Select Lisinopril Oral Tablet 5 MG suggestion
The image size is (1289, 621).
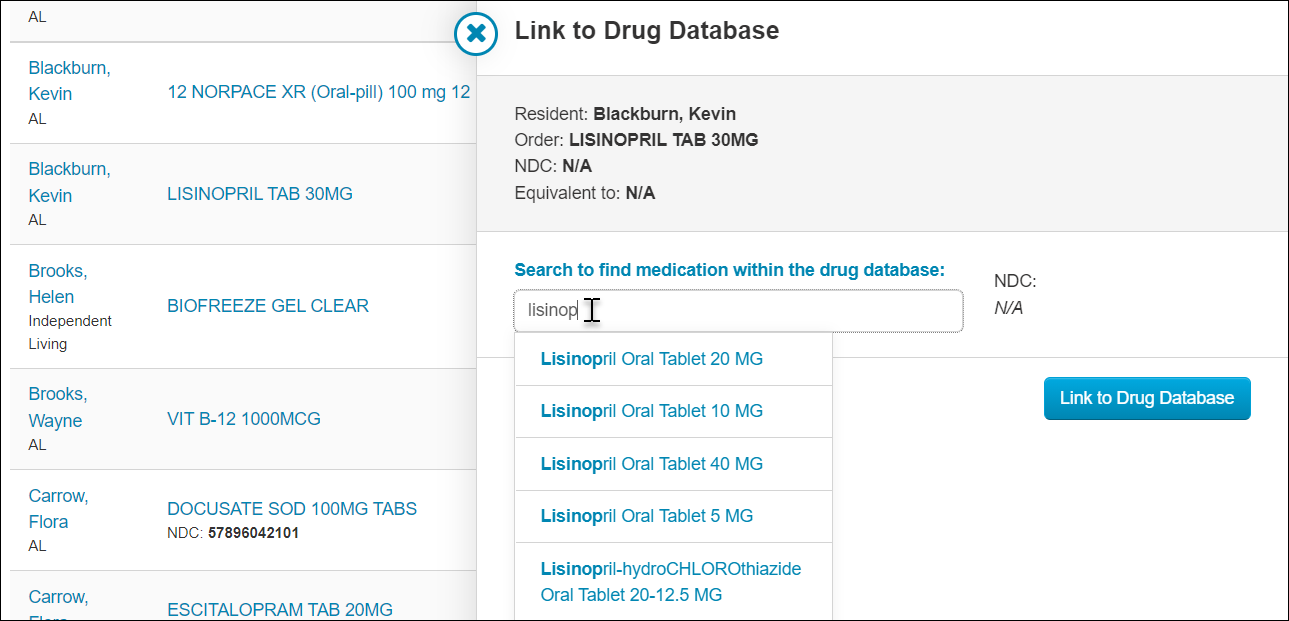(x=673, y=516)
